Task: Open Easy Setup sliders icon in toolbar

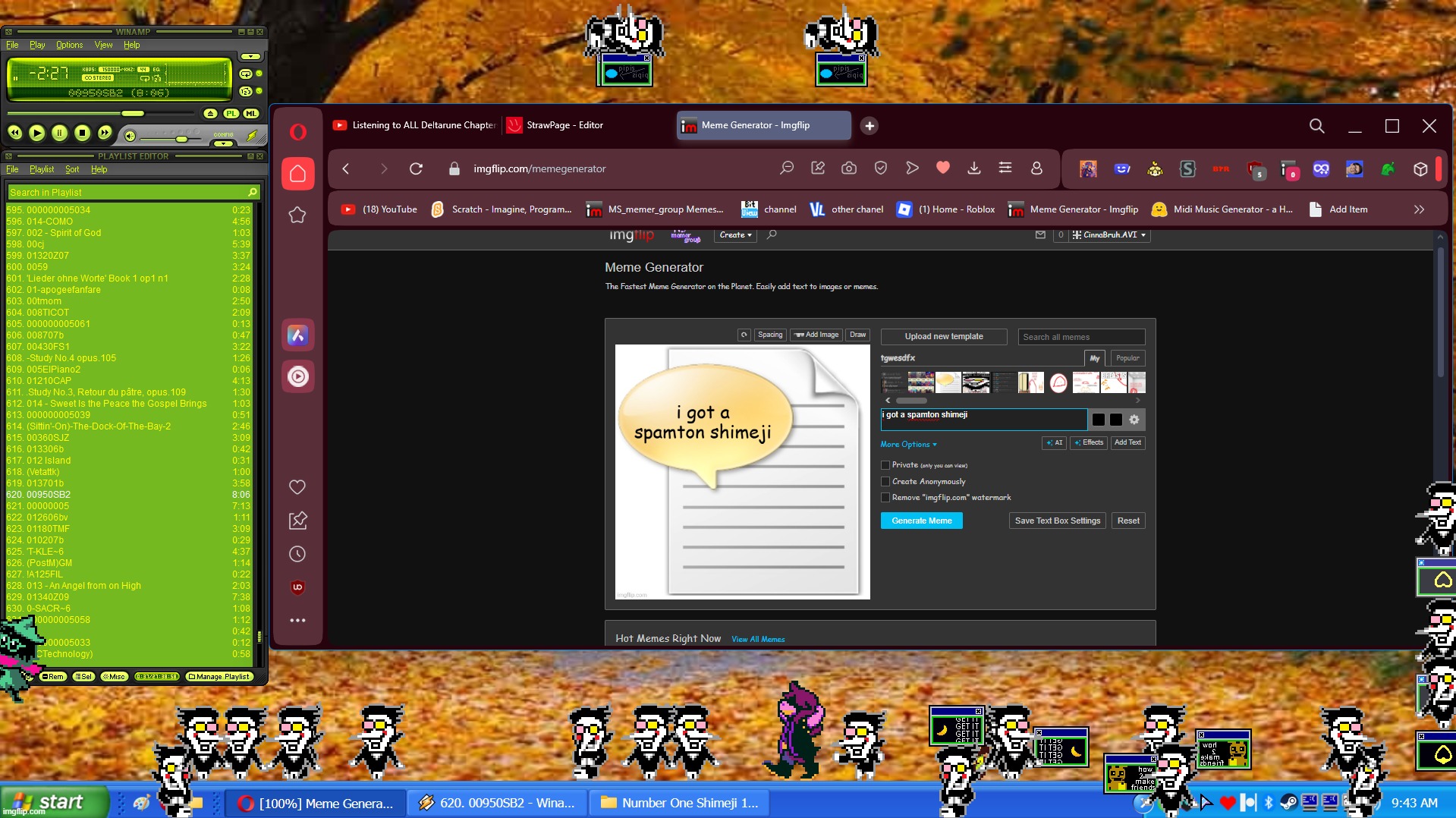Action: (x=1005, y=168)
